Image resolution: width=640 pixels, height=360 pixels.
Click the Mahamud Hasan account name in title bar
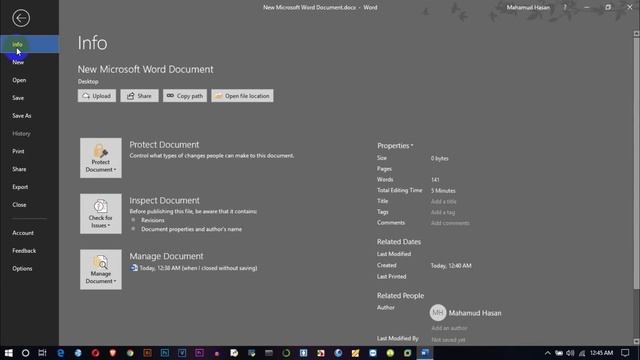click(x=528, y=7)
